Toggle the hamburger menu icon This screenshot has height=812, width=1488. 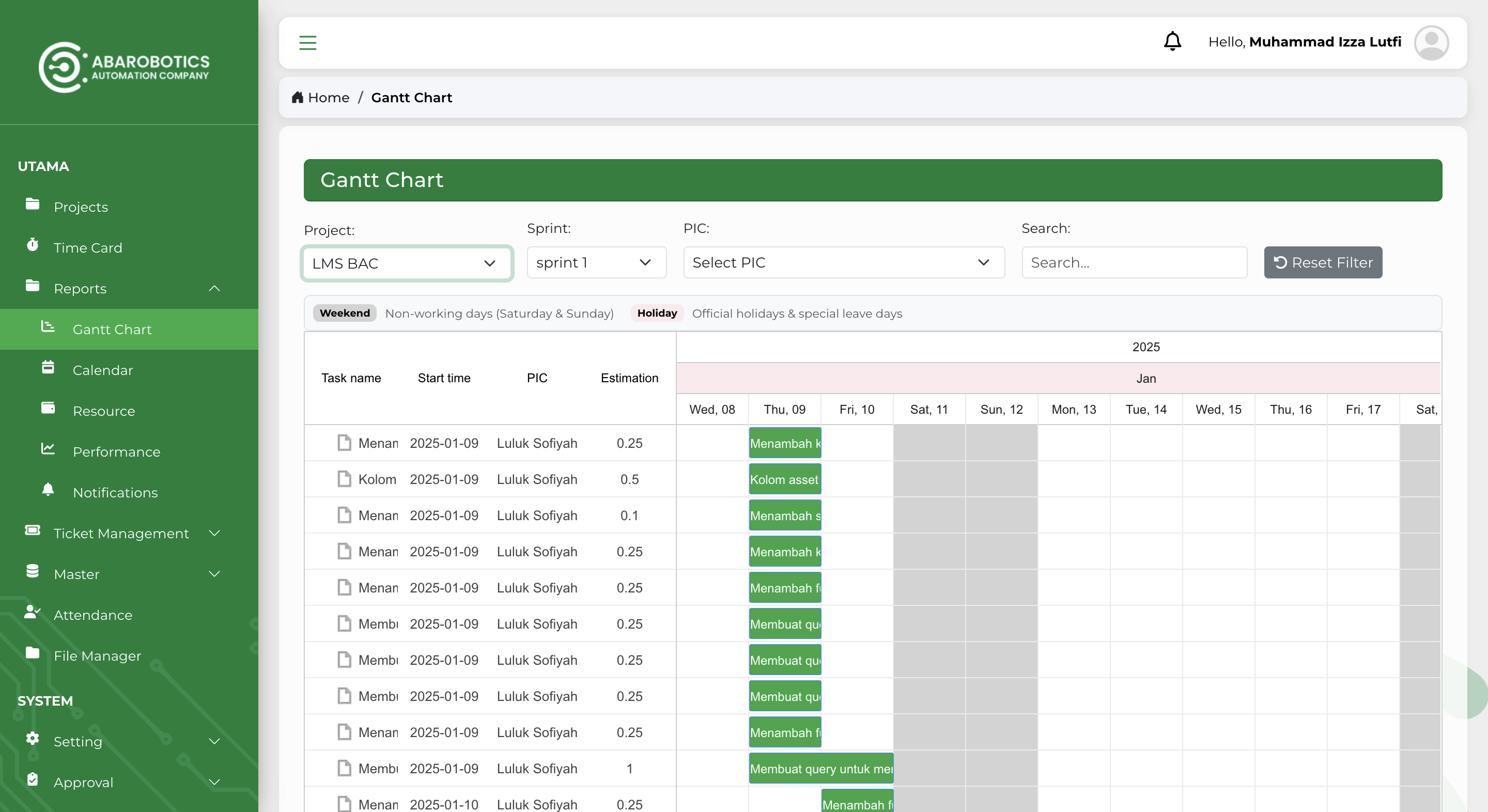pyautogui.click(x=307, y=43)
